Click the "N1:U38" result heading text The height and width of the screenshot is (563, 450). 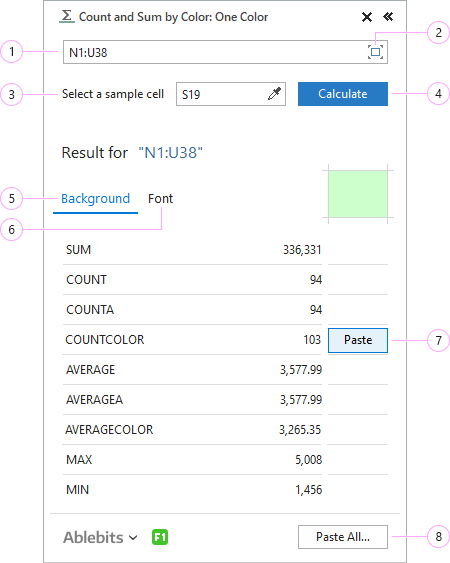pos(171,153)
